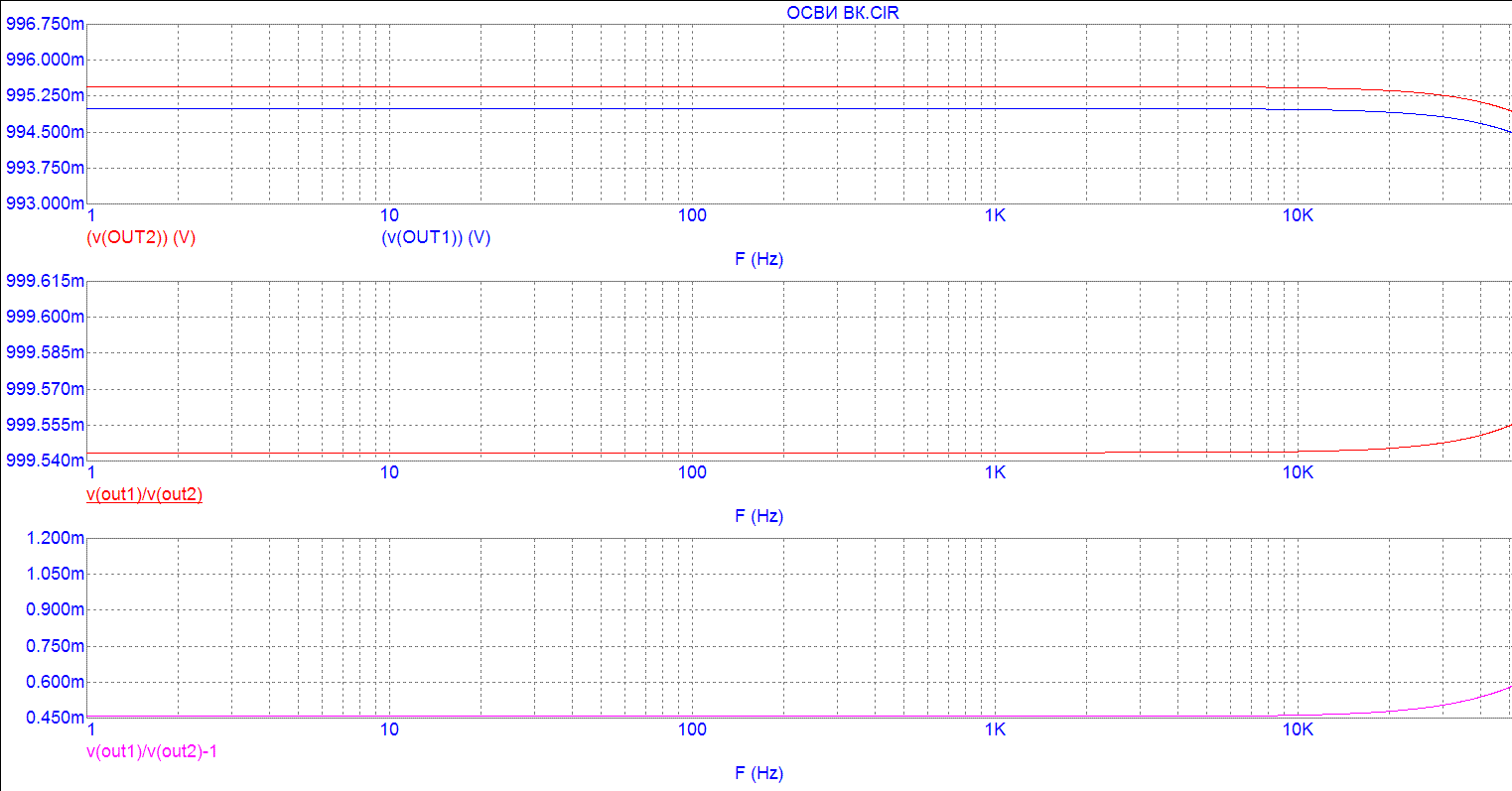Click the 999.600m Y-axis value
Screen dimensions: 1512x791
45,317
